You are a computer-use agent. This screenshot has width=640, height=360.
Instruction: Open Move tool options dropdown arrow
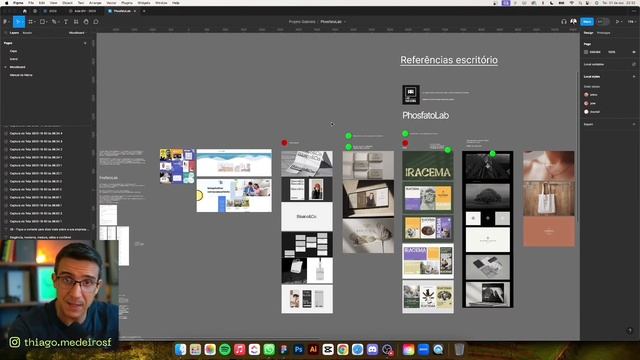(x=24, y=22)
